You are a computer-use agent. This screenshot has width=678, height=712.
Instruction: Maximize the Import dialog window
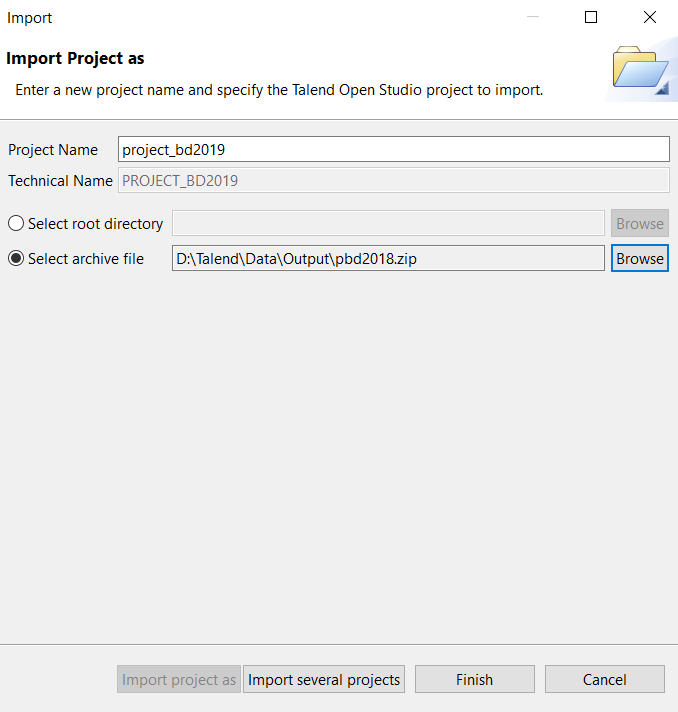point(591,17)
